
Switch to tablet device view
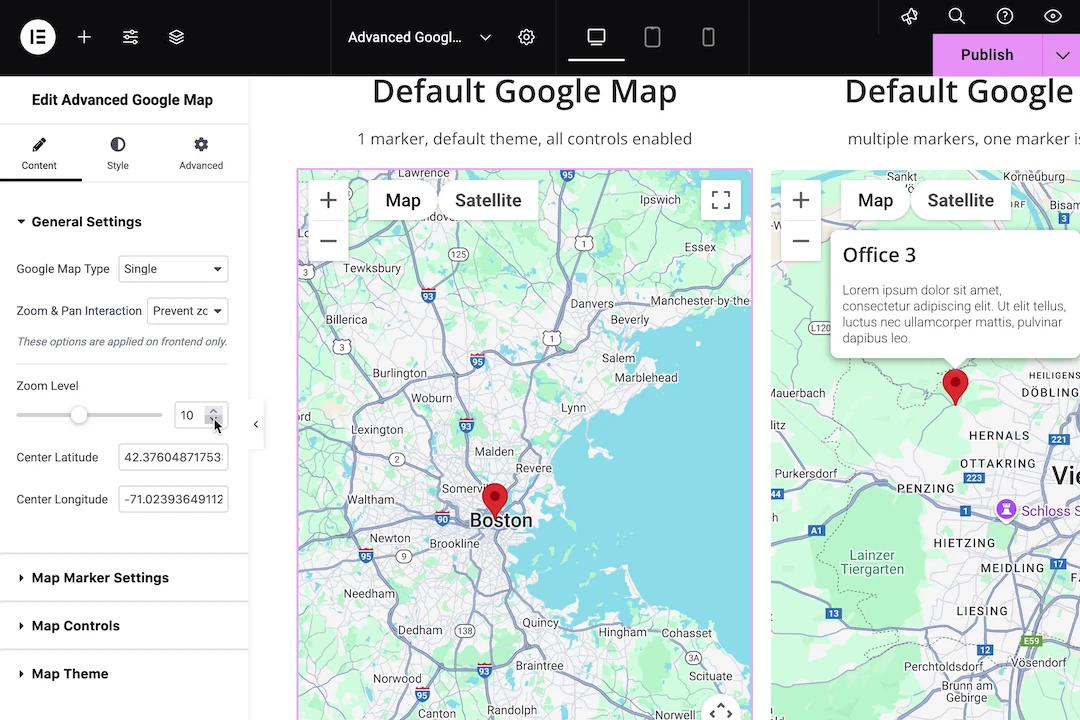(x=652, y=37)
